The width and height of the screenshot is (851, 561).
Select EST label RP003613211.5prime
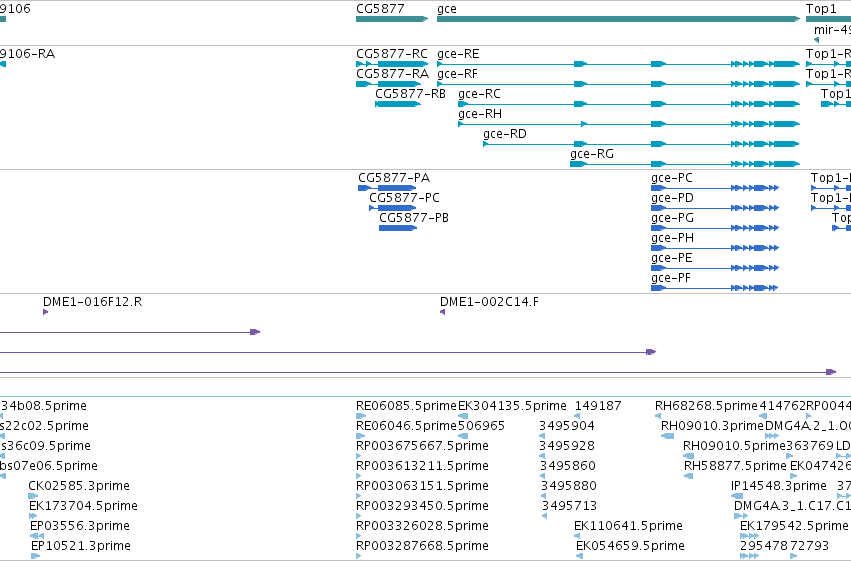422,466
